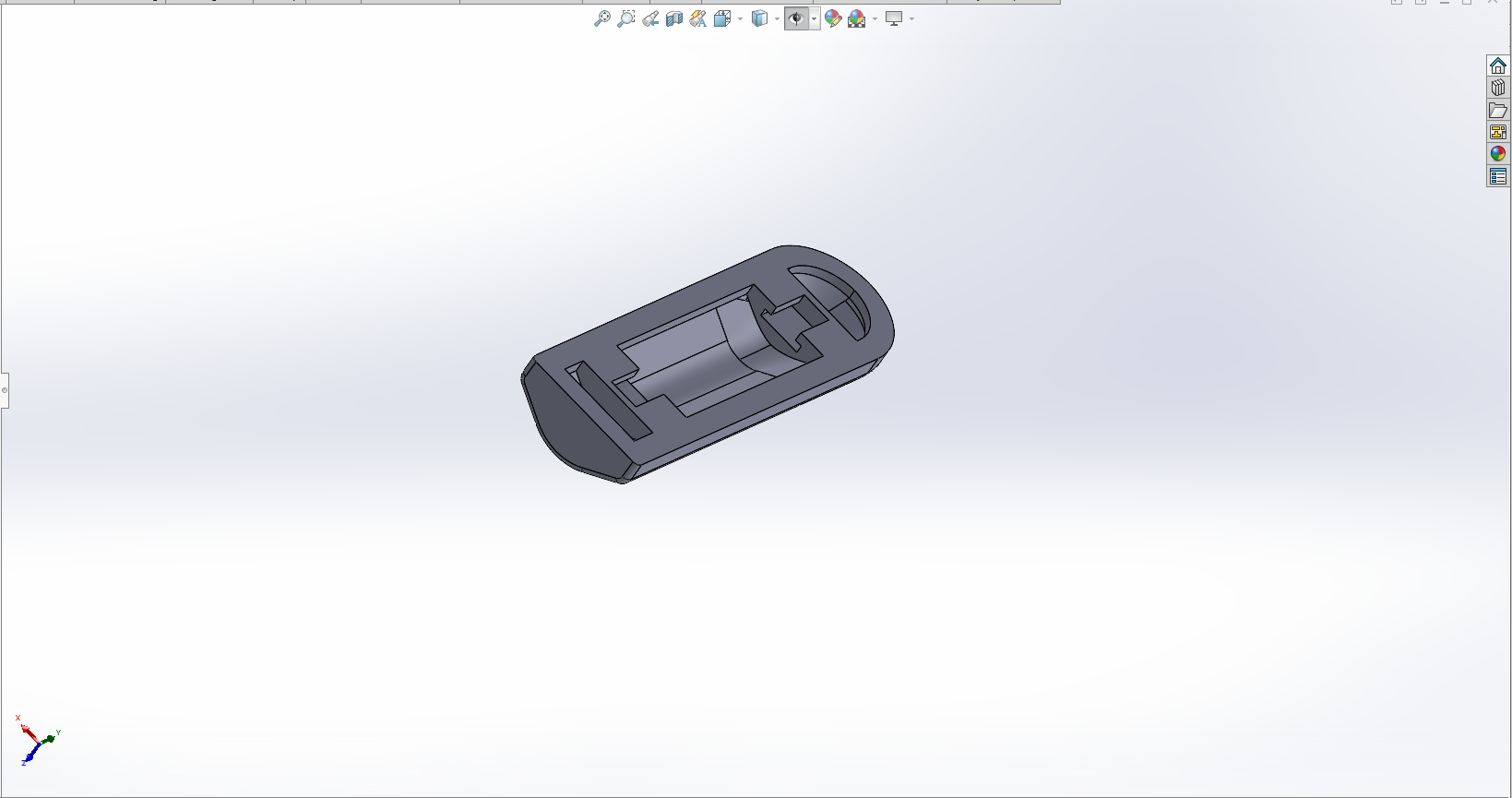Select the Zoom to Area tool
The height and width of the screenshot is (798, 1512).
coord(625,18)
